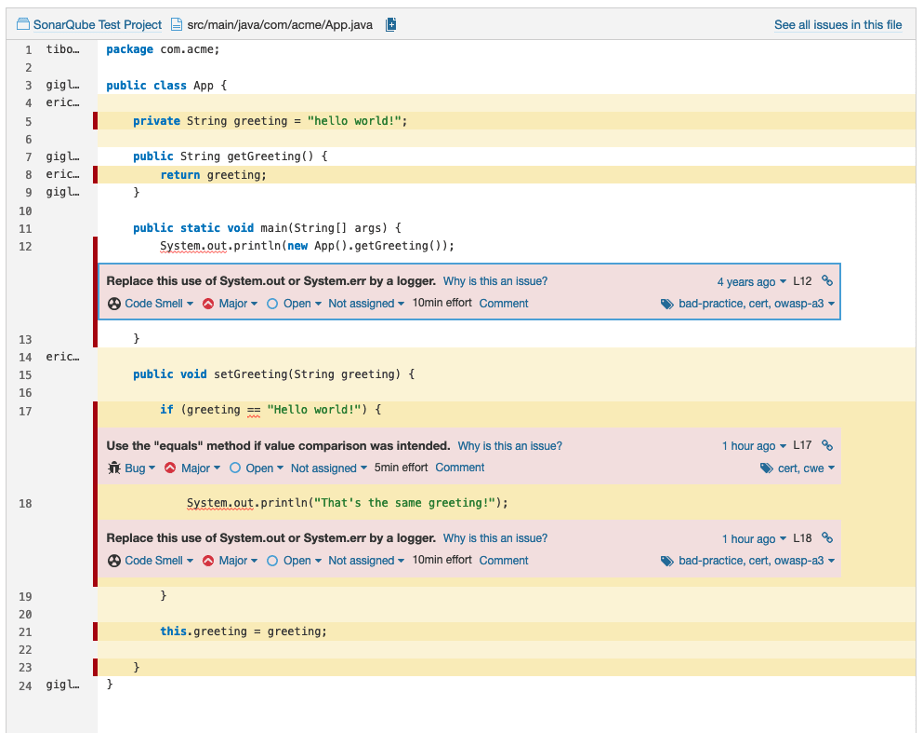Open Major severity dropdown in L12 issue
Screen dimensions: 924x734
238,303
